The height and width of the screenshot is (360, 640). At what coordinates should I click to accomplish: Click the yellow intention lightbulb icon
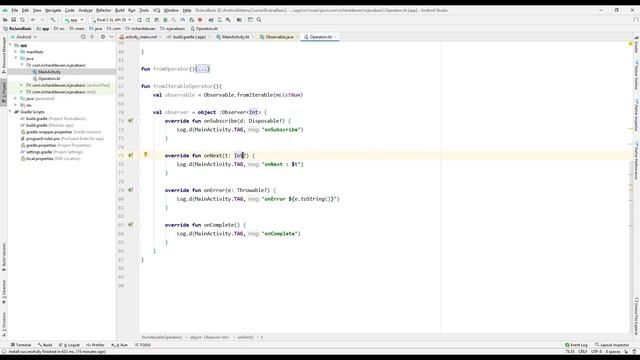point(145,155)
